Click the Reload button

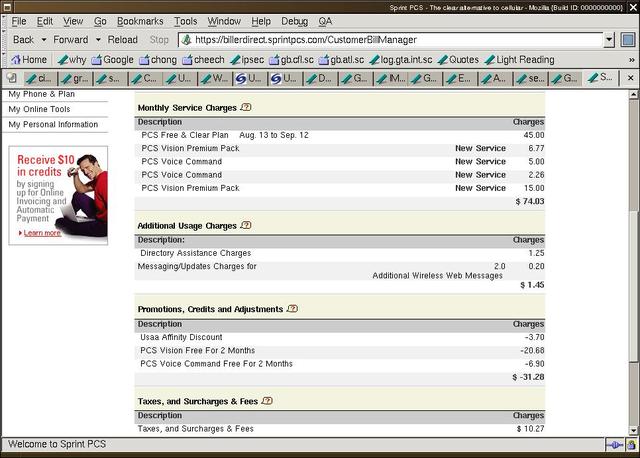pyautogui.click(x=122, y=40)
